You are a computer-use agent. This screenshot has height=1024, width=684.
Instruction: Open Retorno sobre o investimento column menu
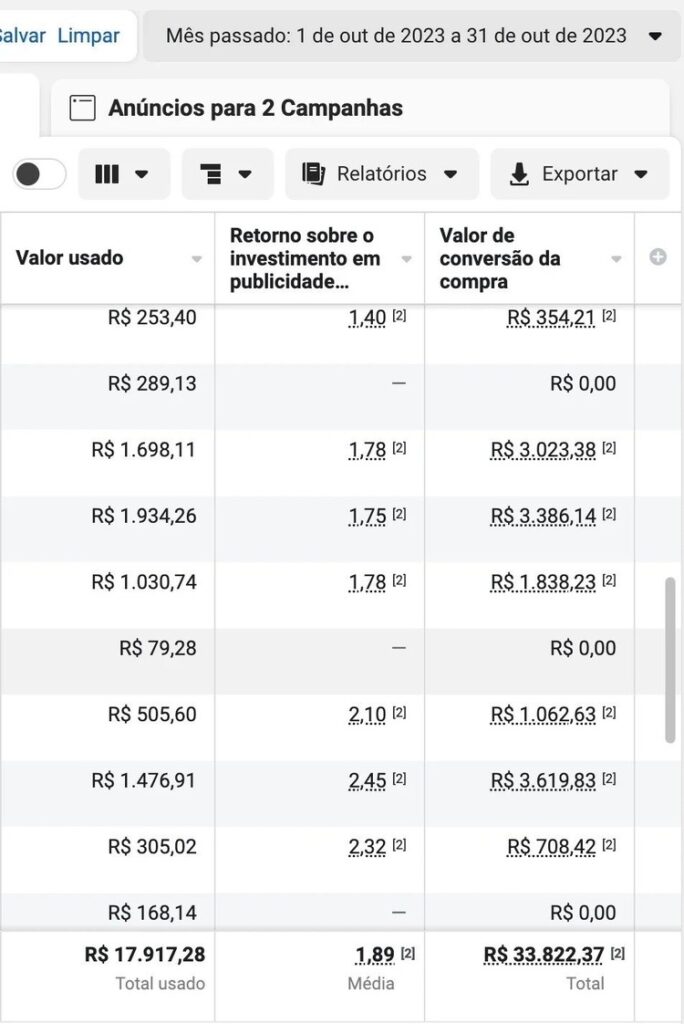pos(406,258)
